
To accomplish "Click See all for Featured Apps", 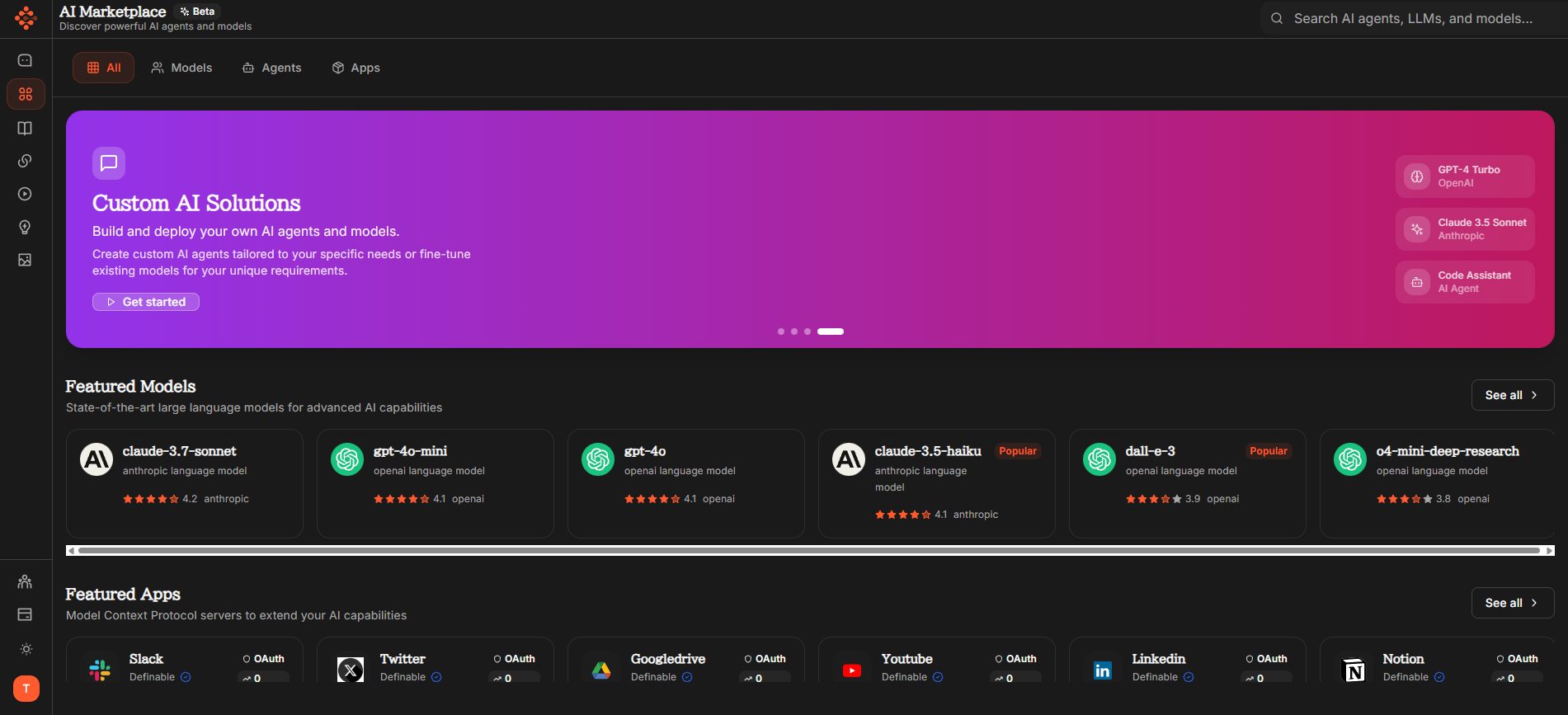I will point(1512,603).
